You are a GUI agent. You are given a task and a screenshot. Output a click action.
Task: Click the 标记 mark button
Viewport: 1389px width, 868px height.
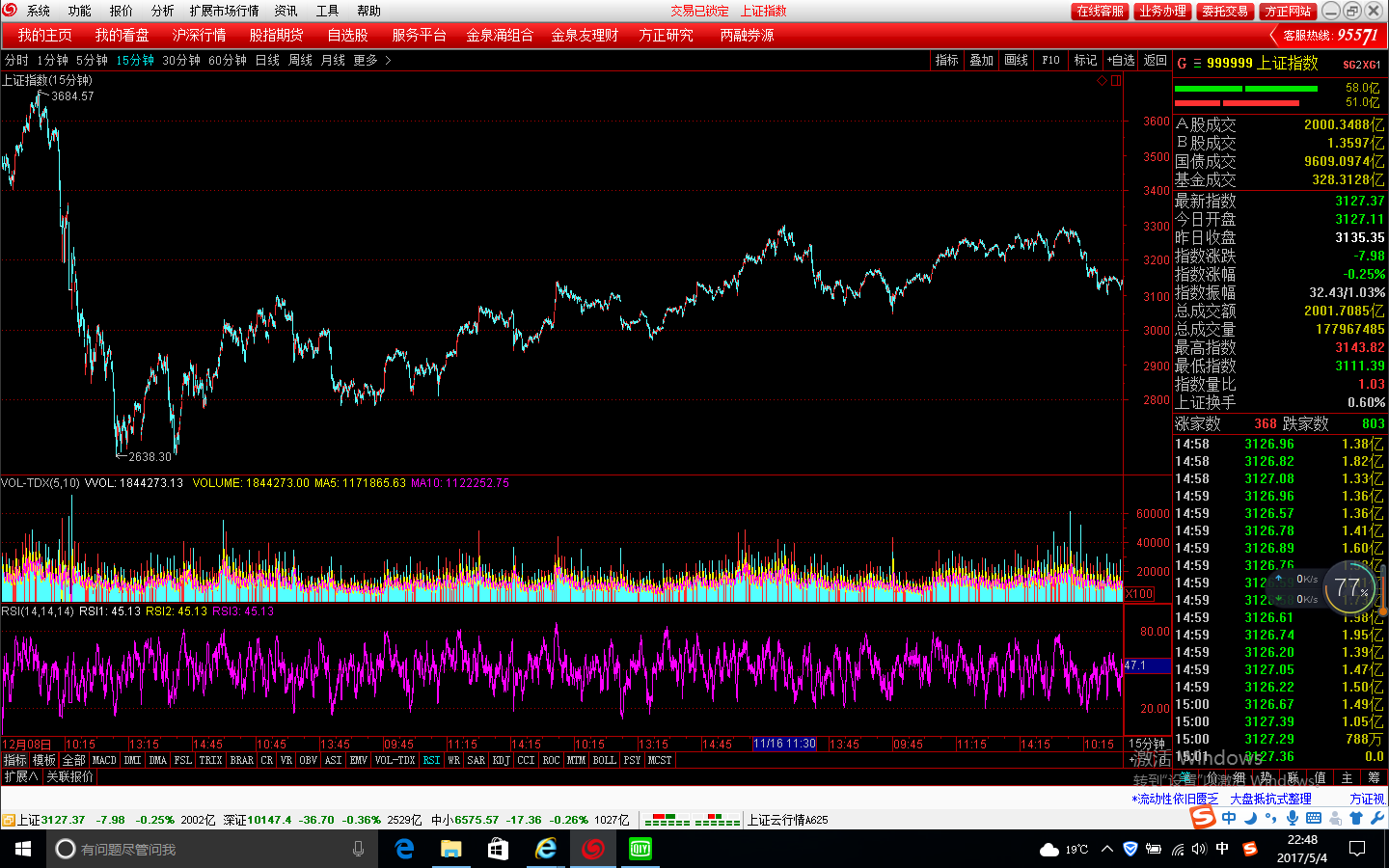[x=1086, y=60]
